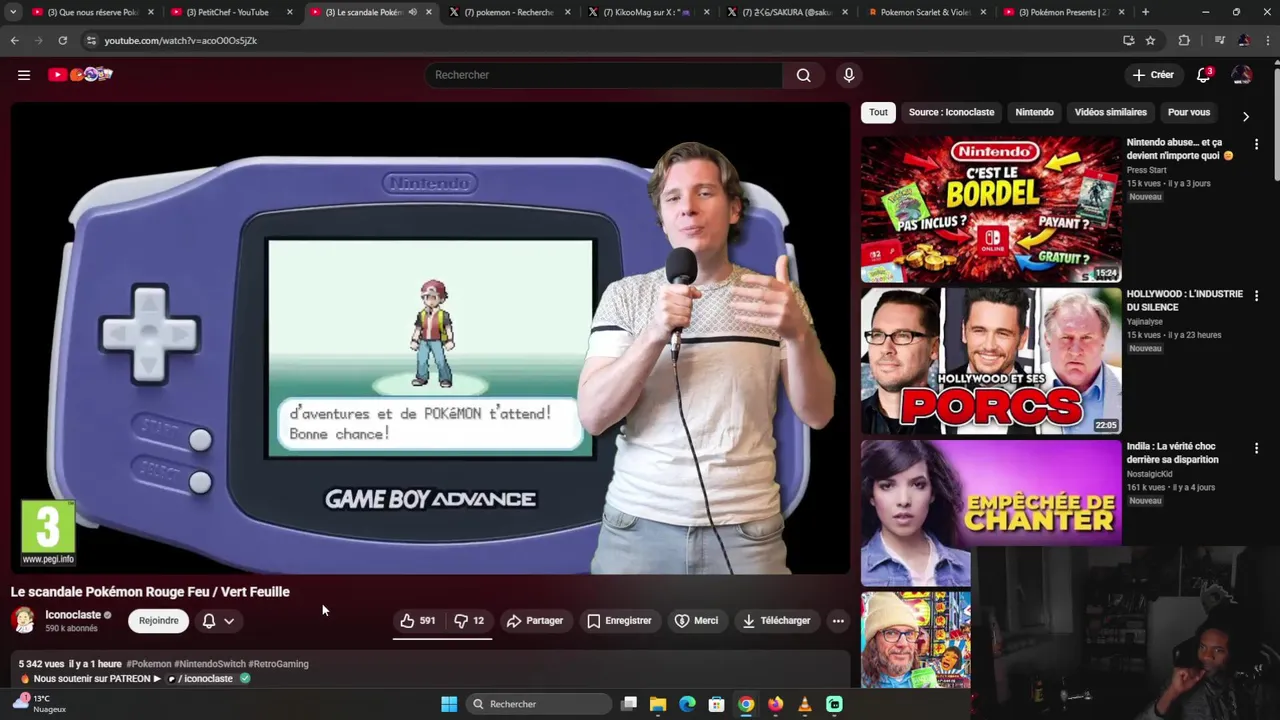Launch Microsoft Edge from taskbar
The image size is (1280, 720).
click(x=687, y=704)
